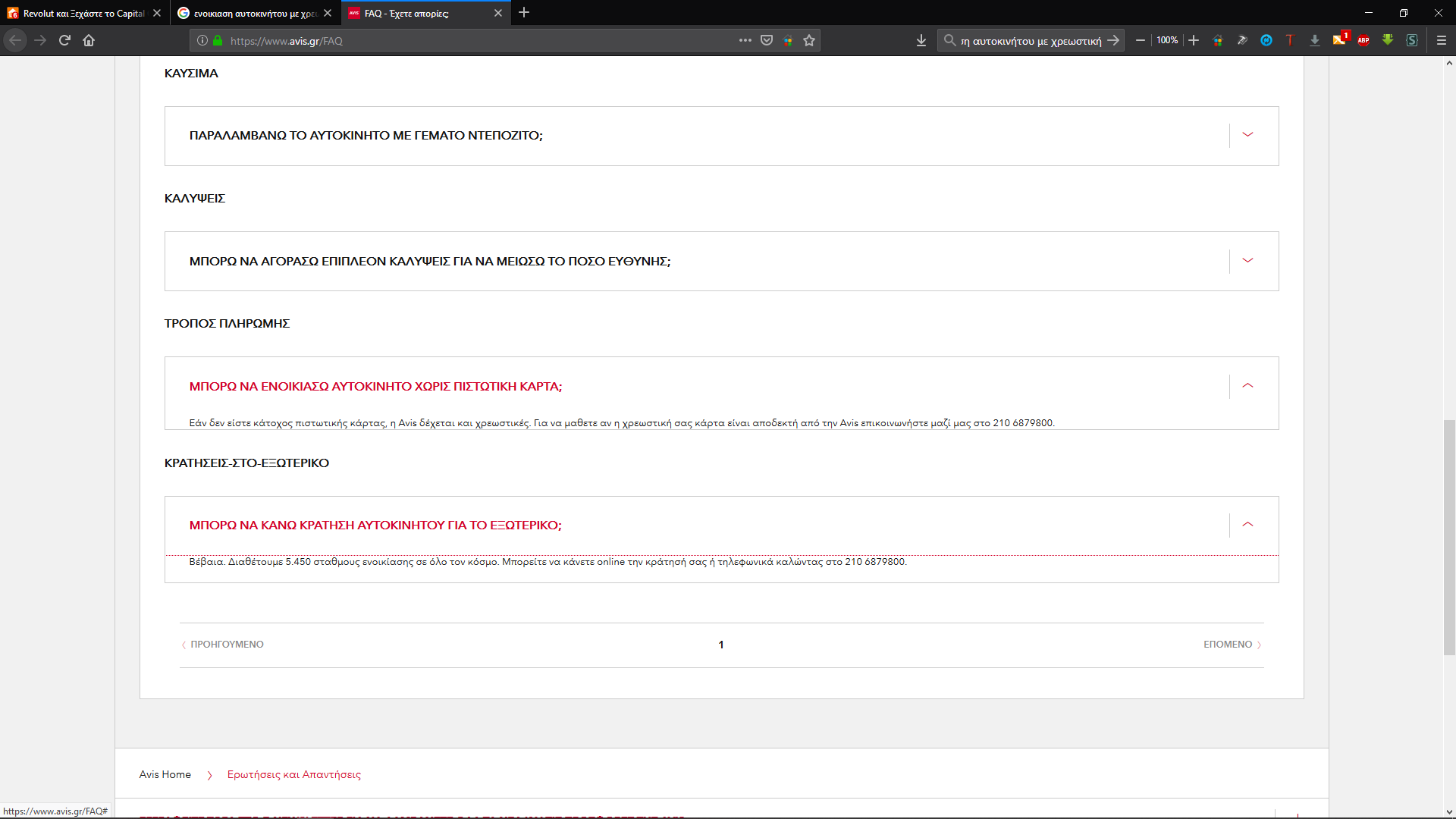Click Avis Home breadcrumb link

[x=165, y=774]
